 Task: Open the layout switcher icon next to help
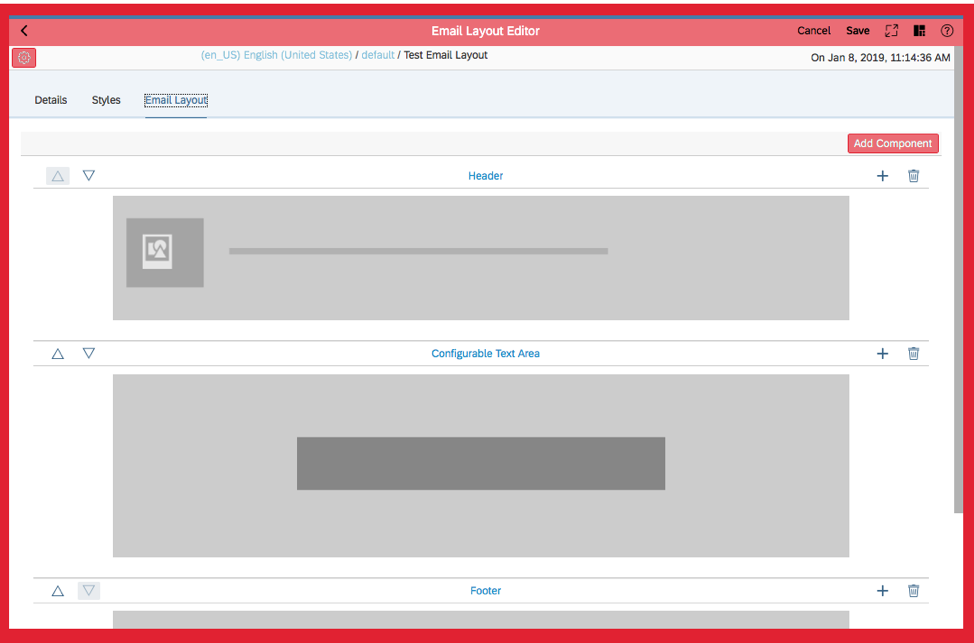919,31
